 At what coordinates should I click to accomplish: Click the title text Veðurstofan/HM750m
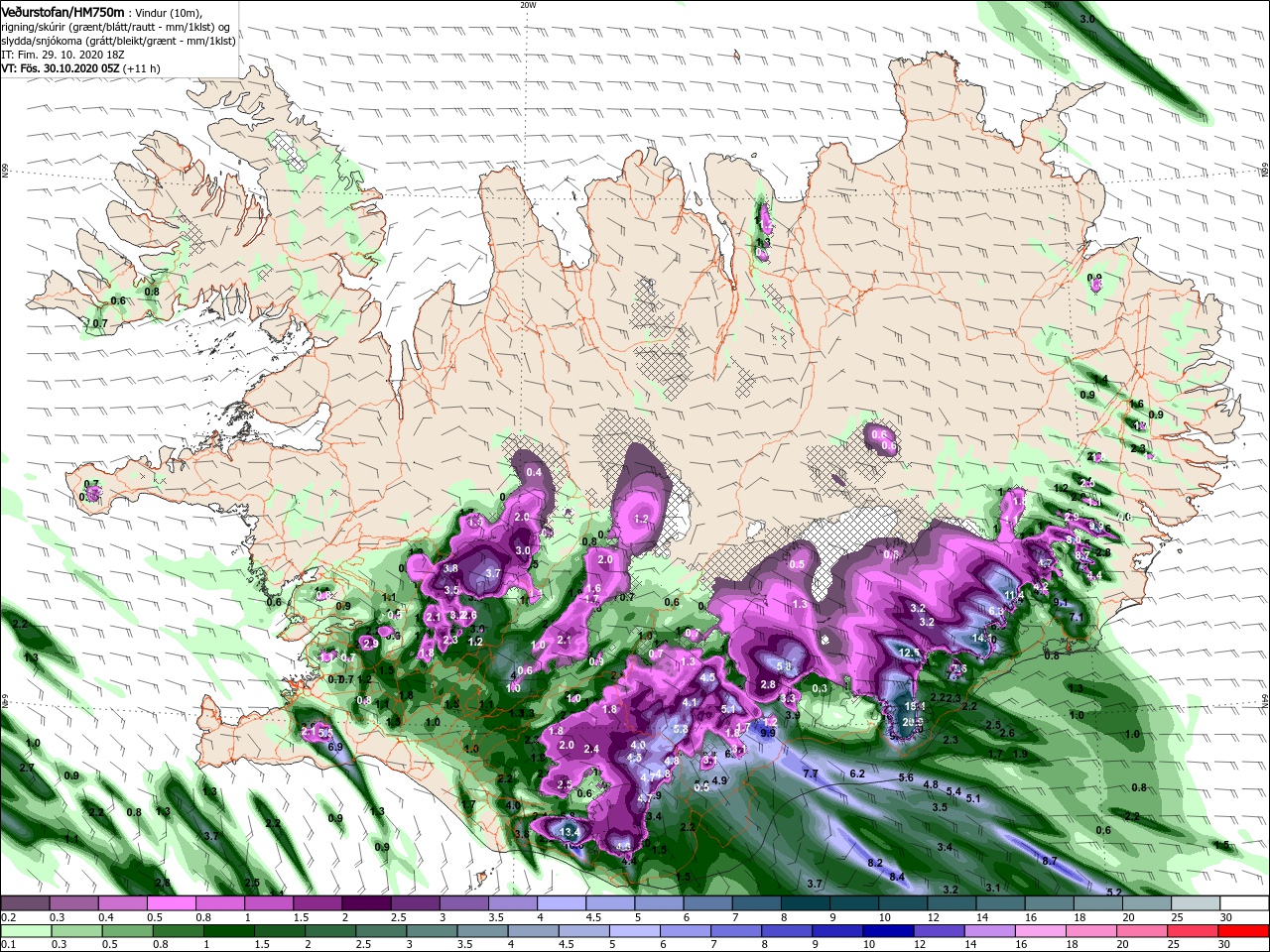click(x=63, y=12)
